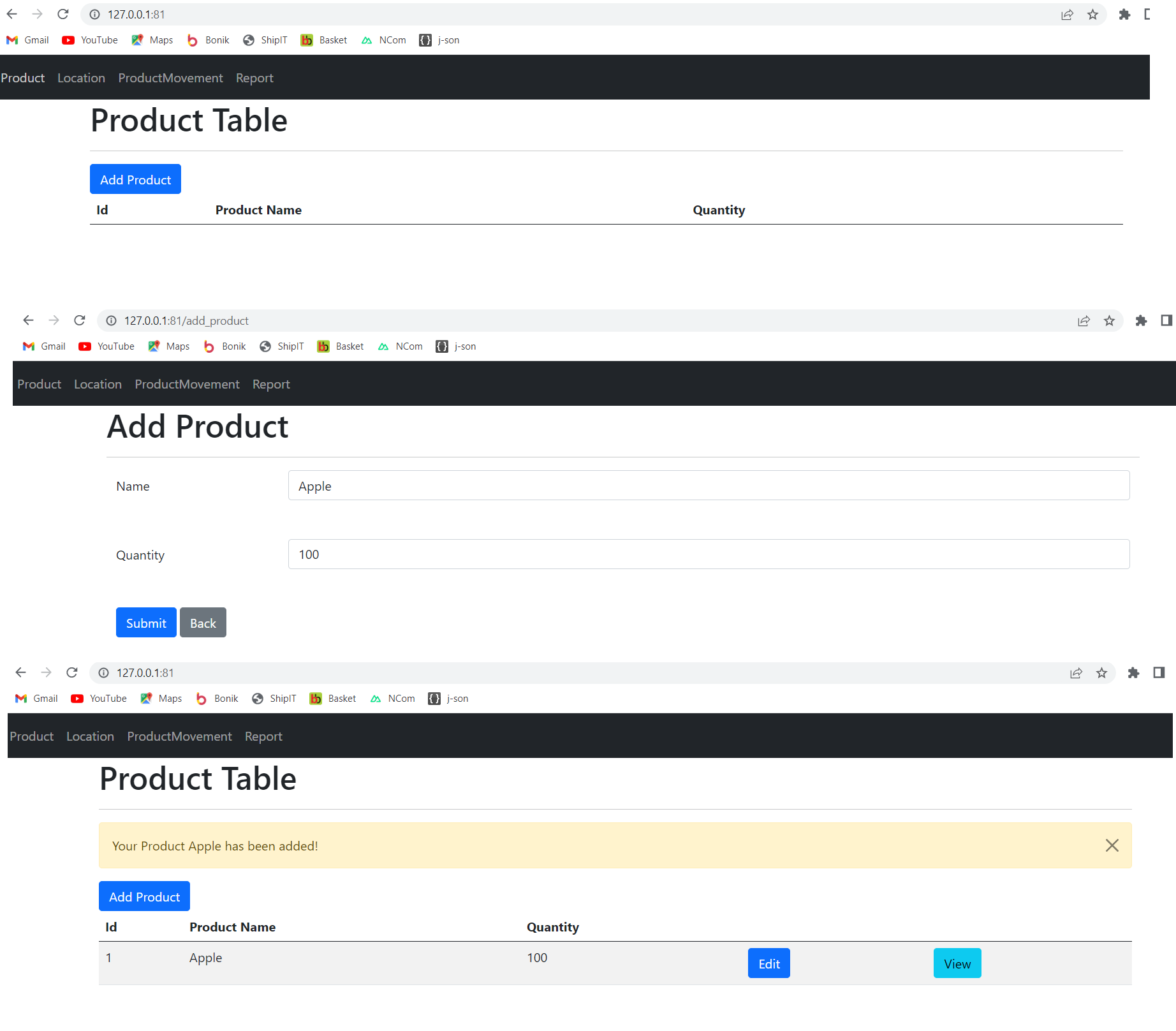The image size is (1176, 1031).
Task: Submit the Apple product form
Action: (145, 623)
